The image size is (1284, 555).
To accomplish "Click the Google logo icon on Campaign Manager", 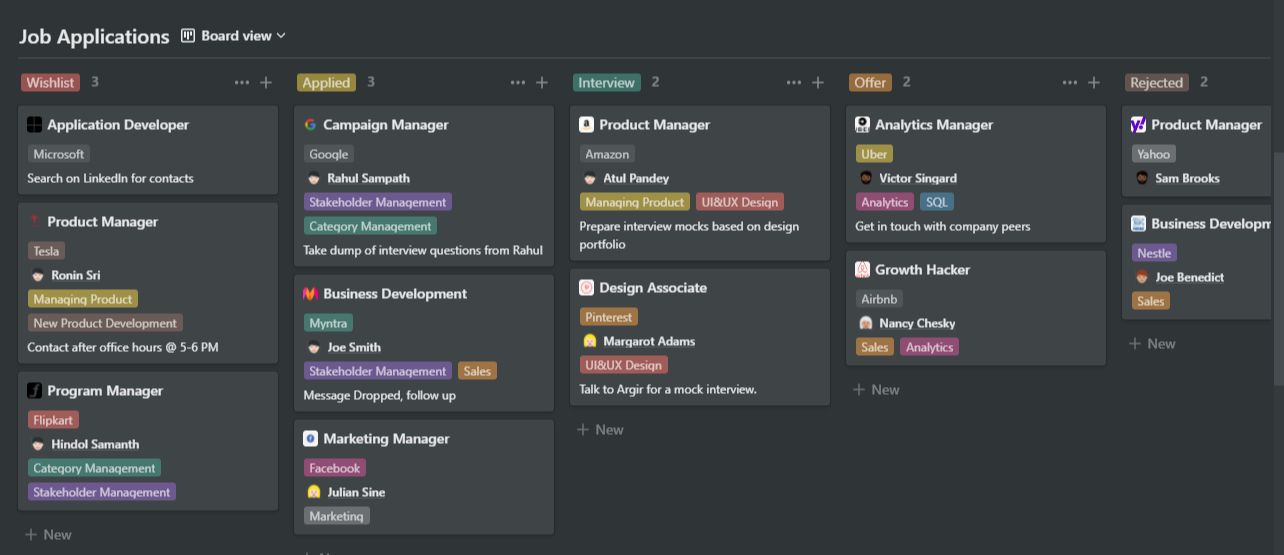I will pos(310,125).
